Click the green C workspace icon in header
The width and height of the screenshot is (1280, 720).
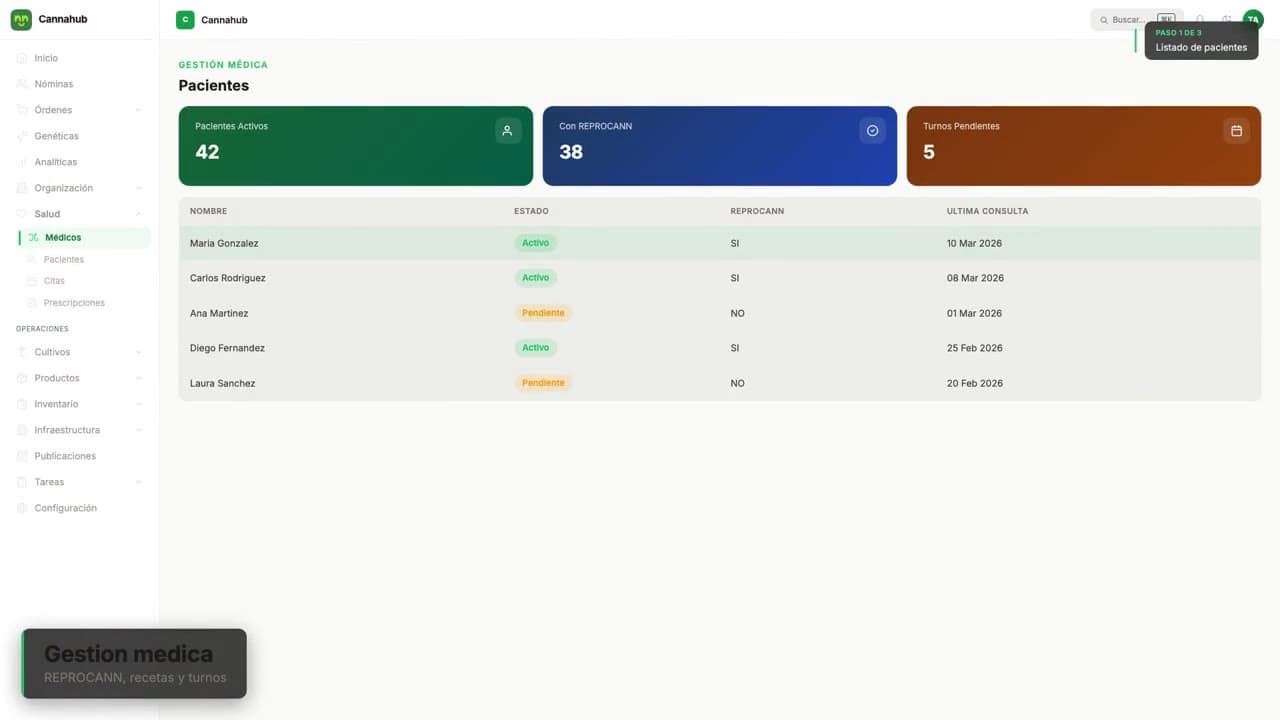point(185,20)
